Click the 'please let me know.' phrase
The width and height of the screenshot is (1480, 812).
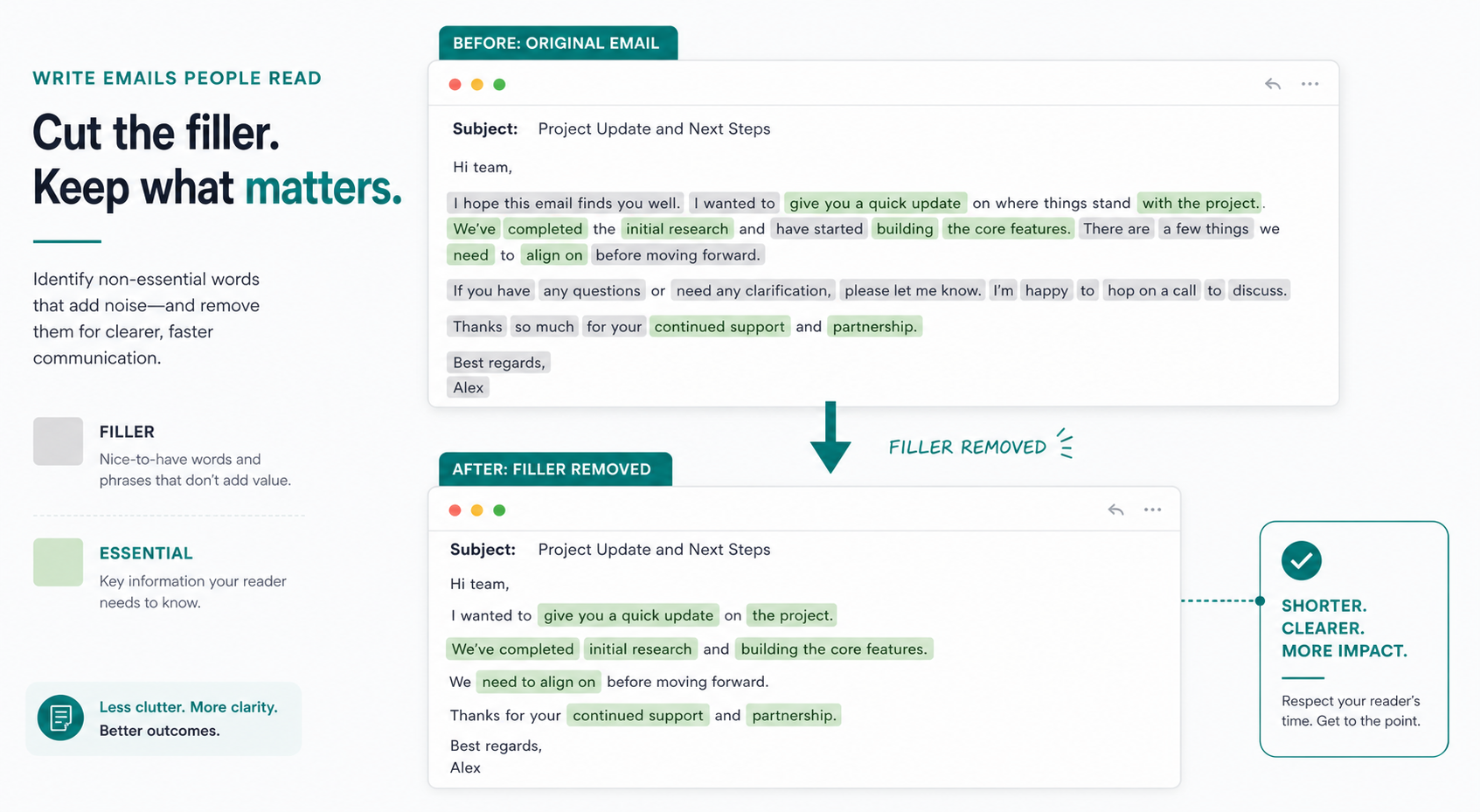tap(913, 291)
